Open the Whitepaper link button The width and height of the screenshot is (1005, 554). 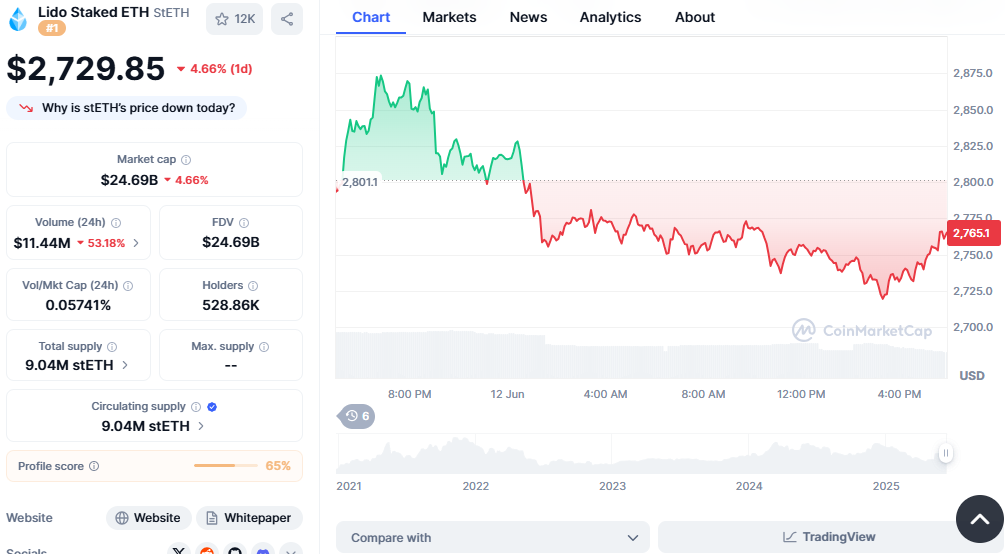[249, 517]
